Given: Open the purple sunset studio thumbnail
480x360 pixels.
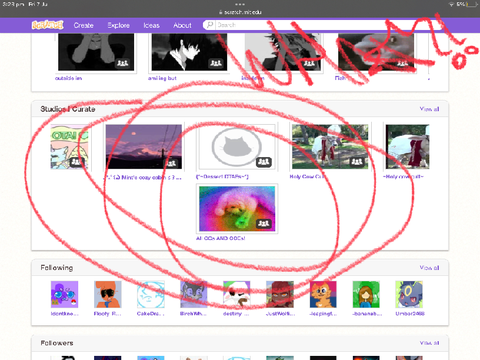Looking at the screenshot, I should [144, 147].
